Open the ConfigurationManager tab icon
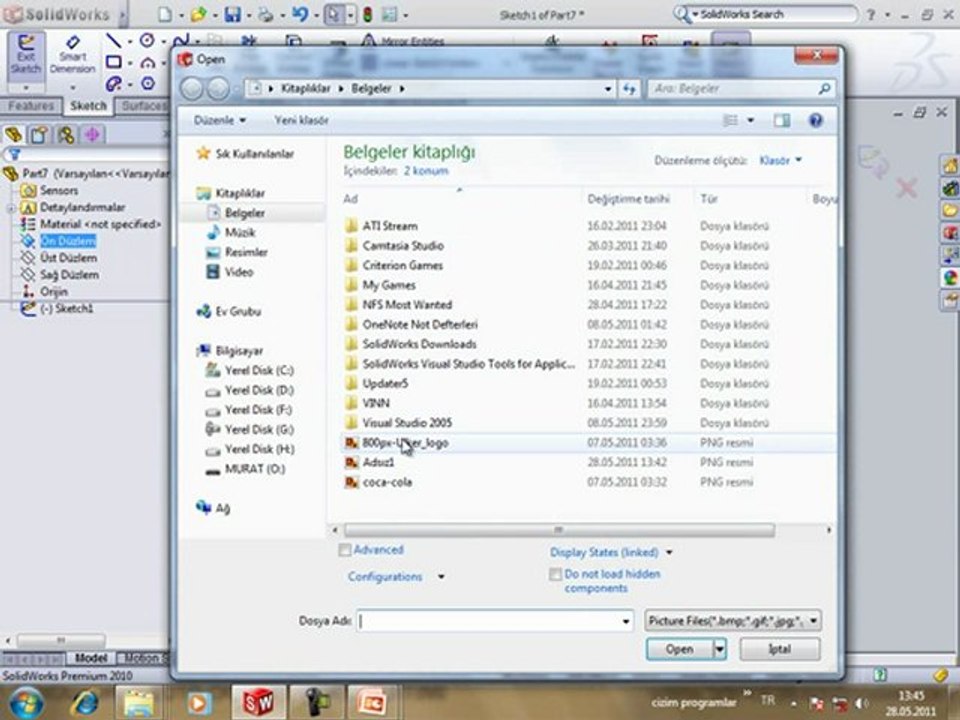The image size is (960, 720). click(66, 134)
